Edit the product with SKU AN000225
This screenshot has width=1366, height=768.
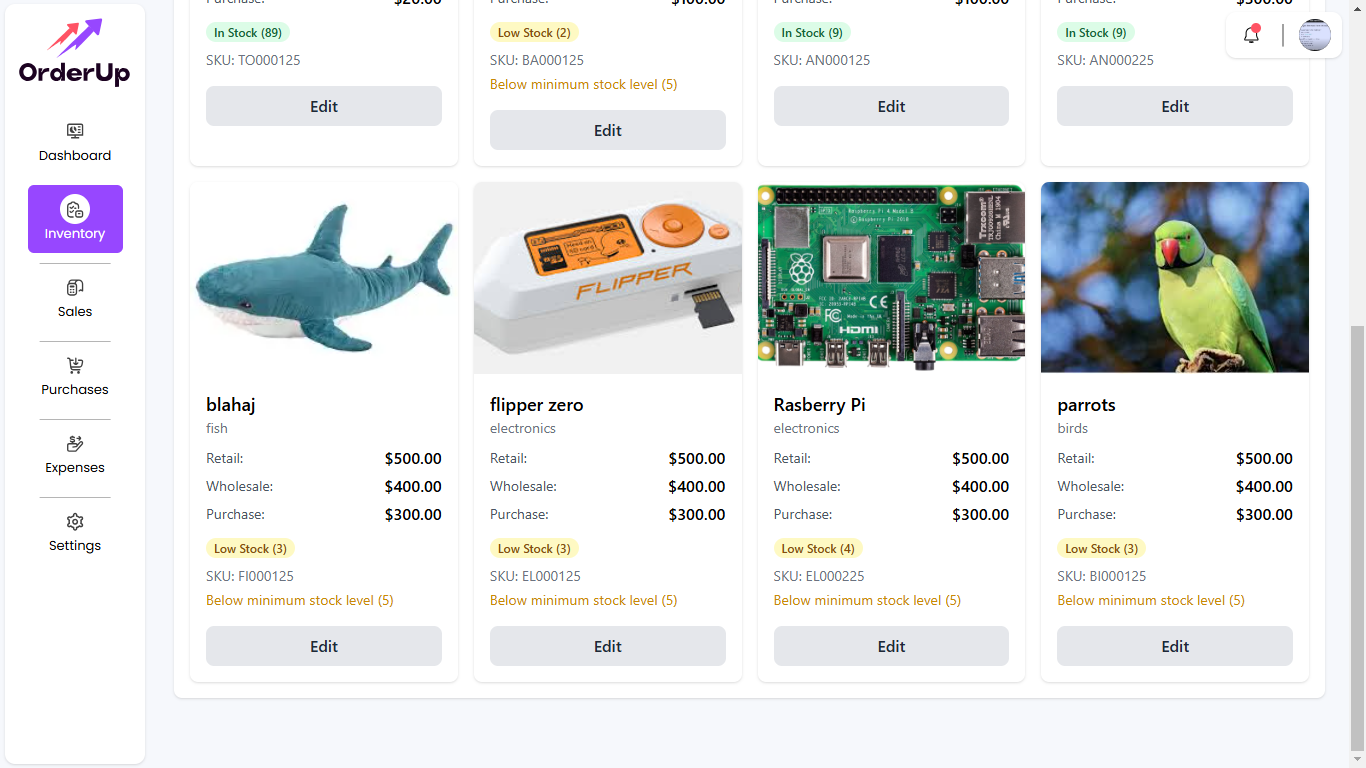[x=1175, y=106]
